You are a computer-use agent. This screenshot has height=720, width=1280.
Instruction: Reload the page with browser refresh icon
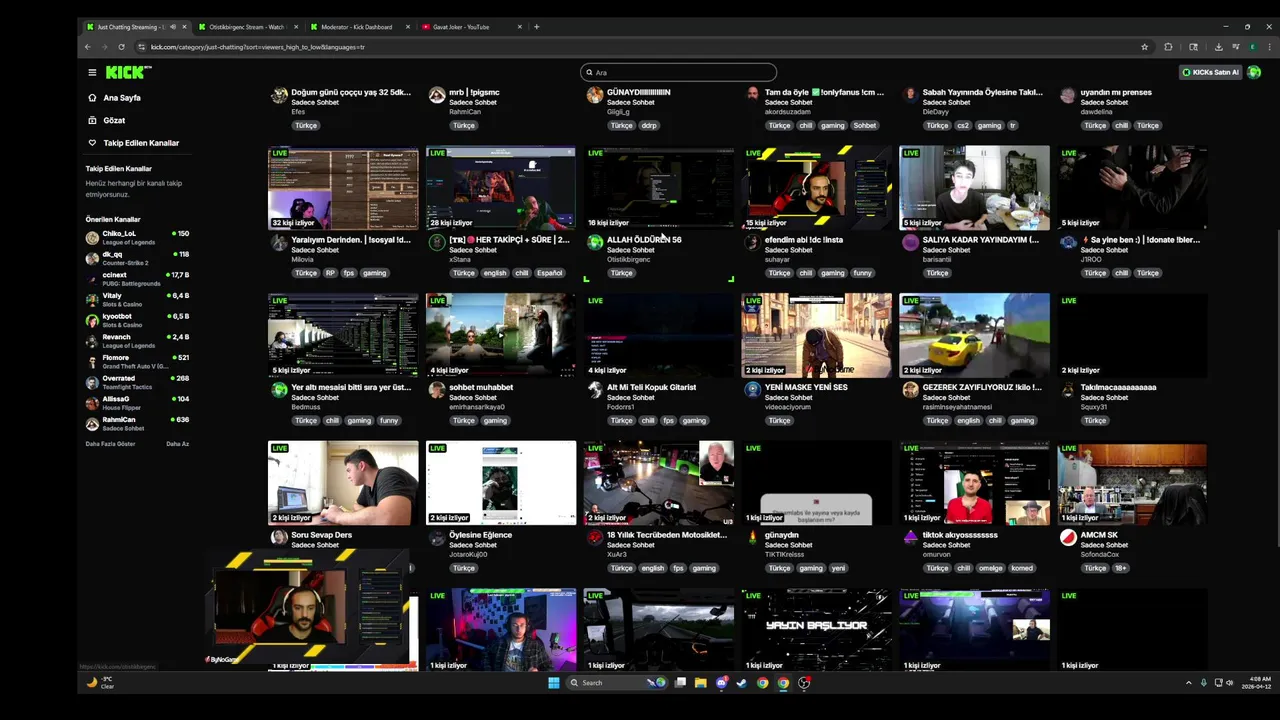pyautogui.click(x=121, y=47)
